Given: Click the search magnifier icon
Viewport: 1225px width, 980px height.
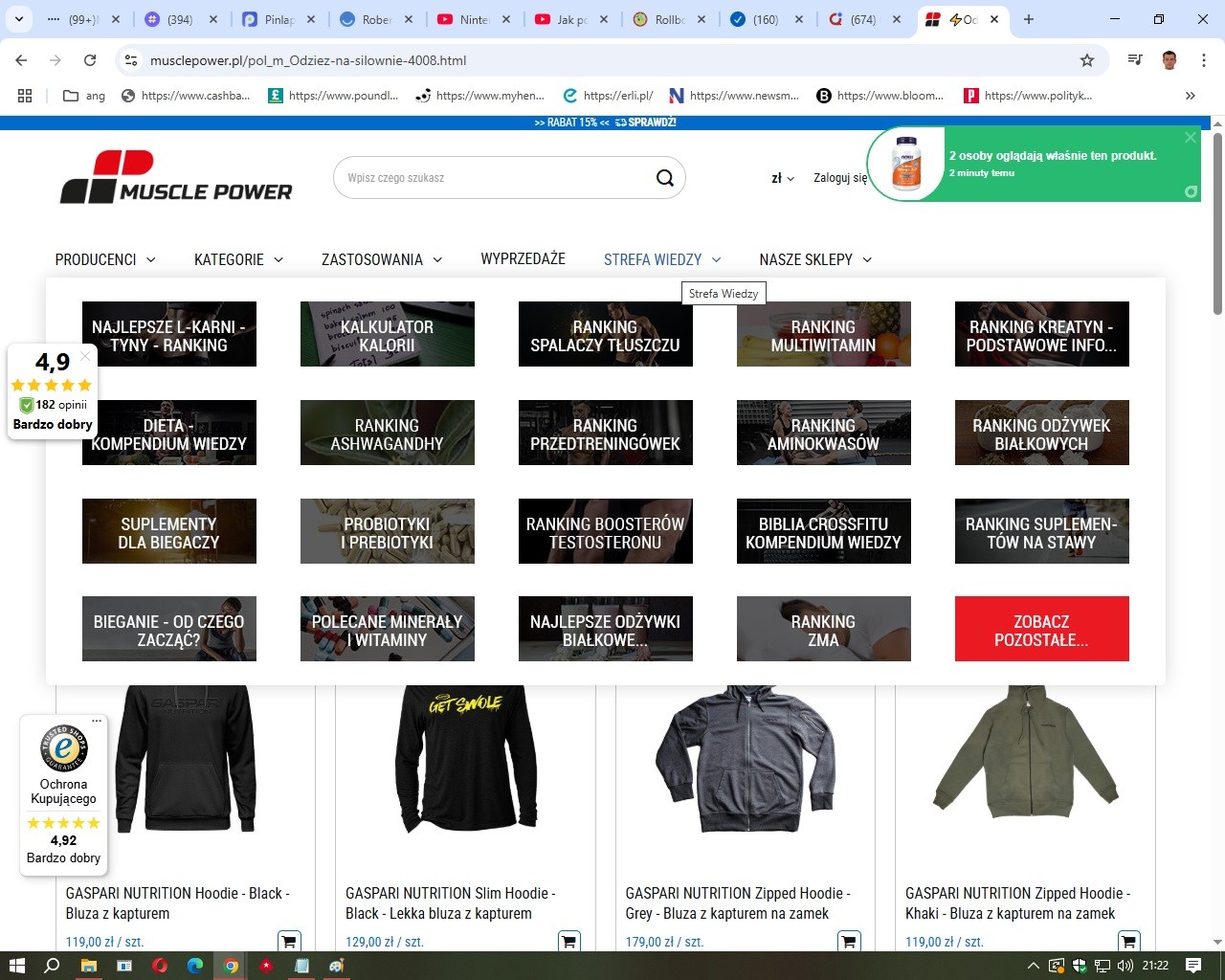Looking at the screenshot, I should pos(664,177).
